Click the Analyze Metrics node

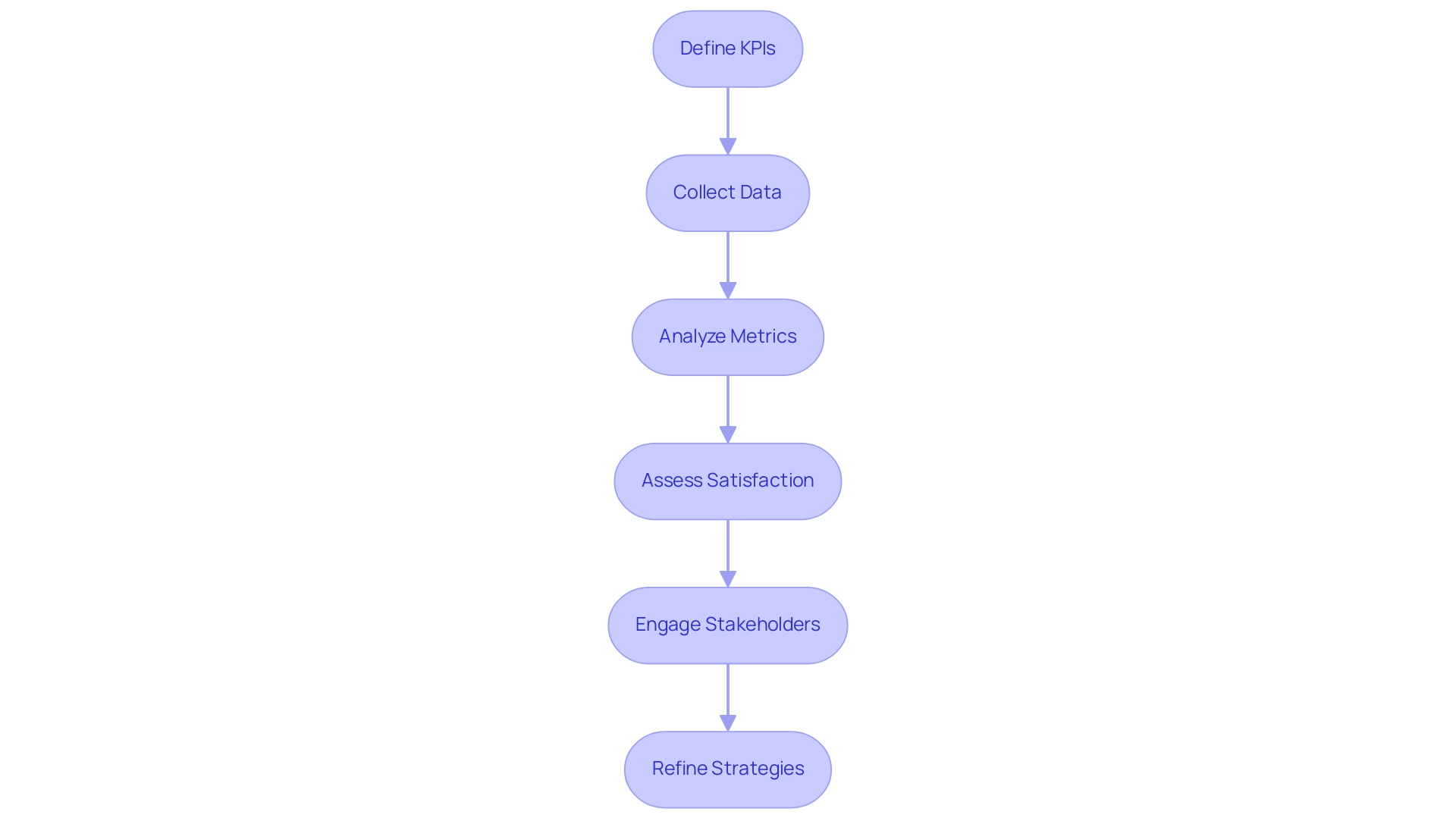click(728, 336)
